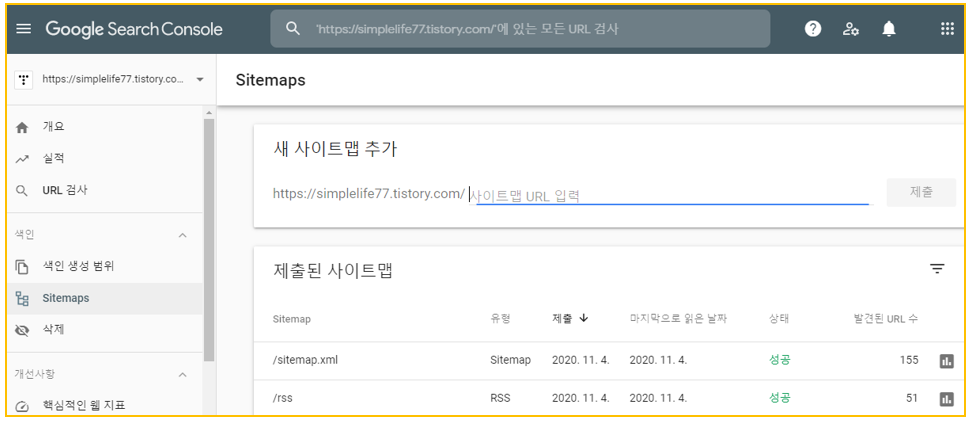
Task: Click the crossed-eye icon beside 삭제
Action: click(22, 330)
